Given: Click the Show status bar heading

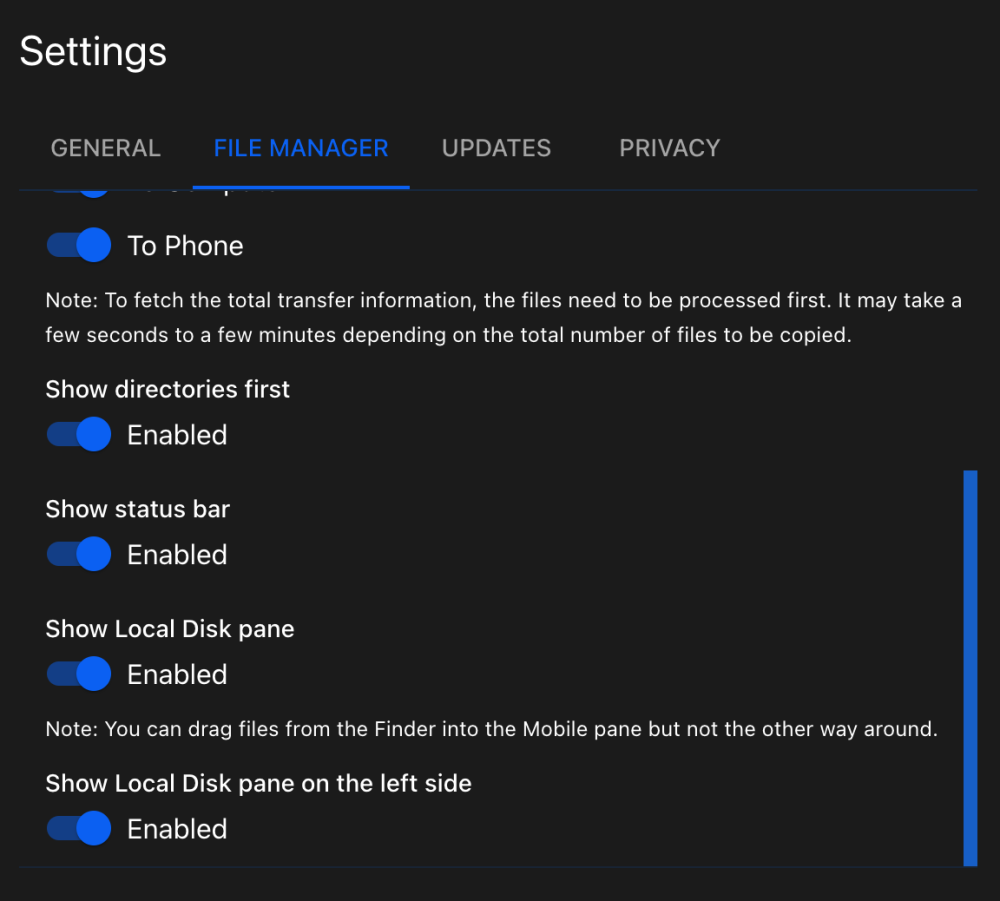Looking at the screenshot, I should (137, 509).
